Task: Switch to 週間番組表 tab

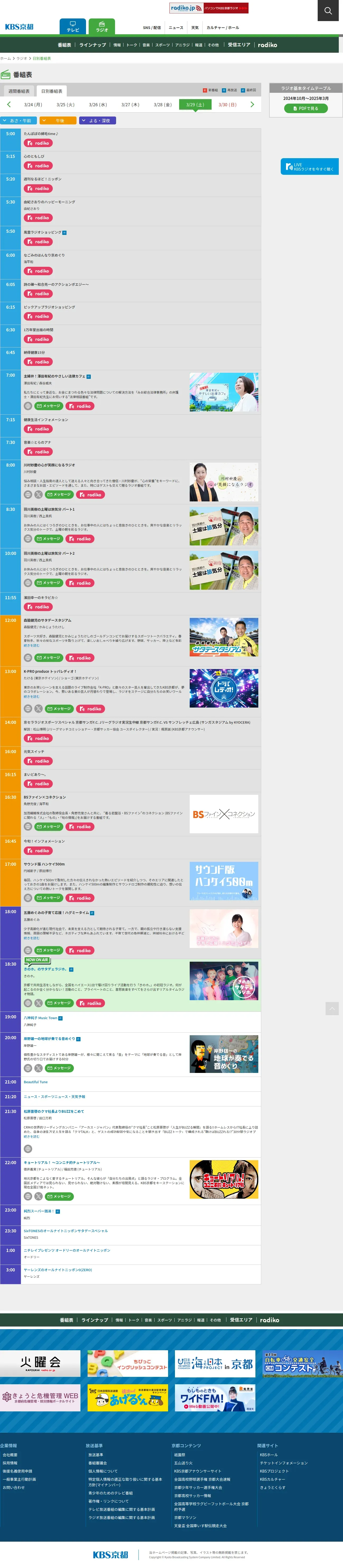Action: click(19, 91)
